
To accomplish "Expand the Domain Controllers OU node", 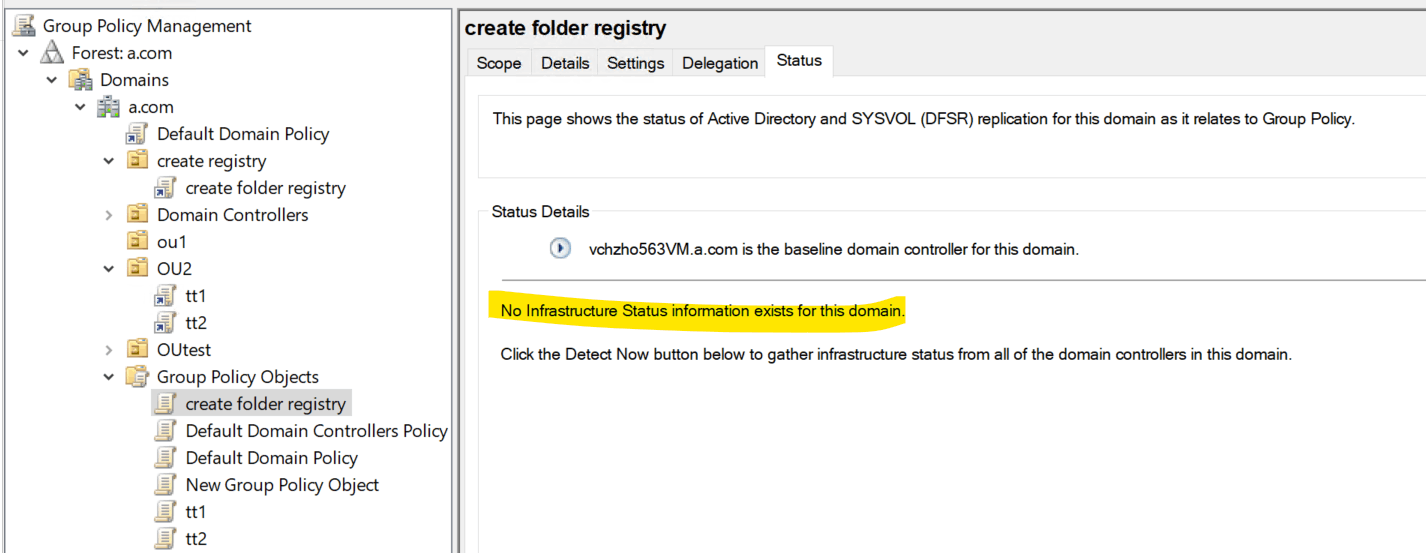I will [x=109, y=215].
